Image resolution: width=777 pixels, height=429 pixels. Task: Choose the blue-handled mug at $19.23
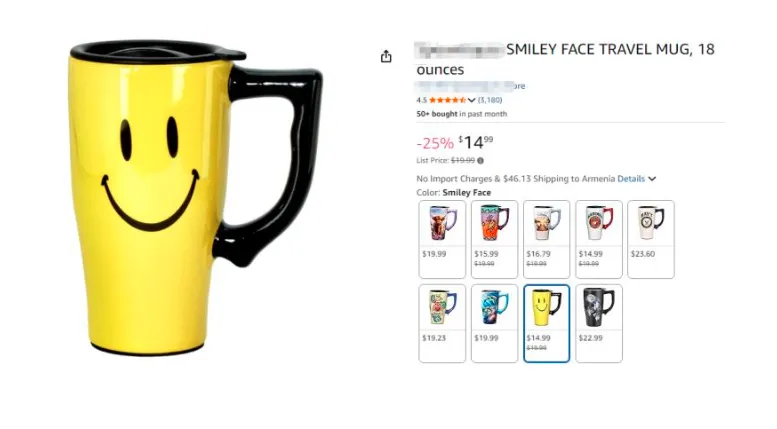pos(442,323)
